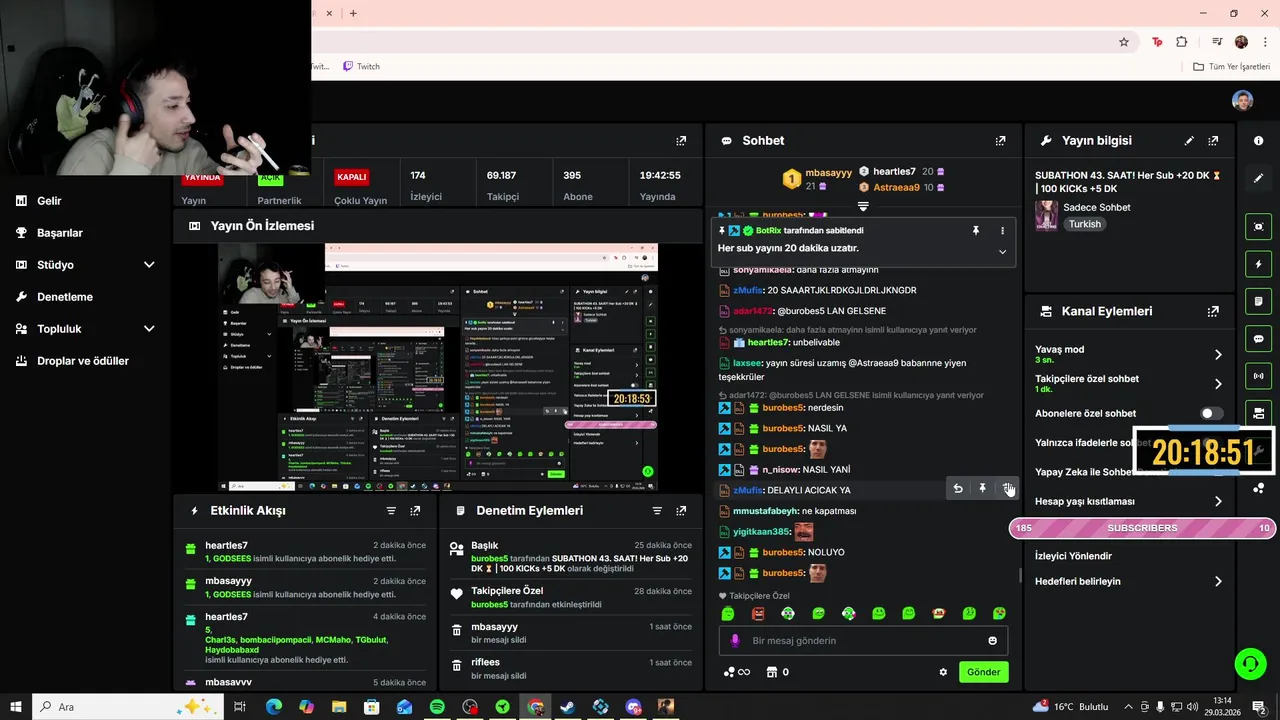Image resolution: width=1280 pixels, height=720 pixels.
Task: Send message with Gönder button
Action: [x=983, y=672]
